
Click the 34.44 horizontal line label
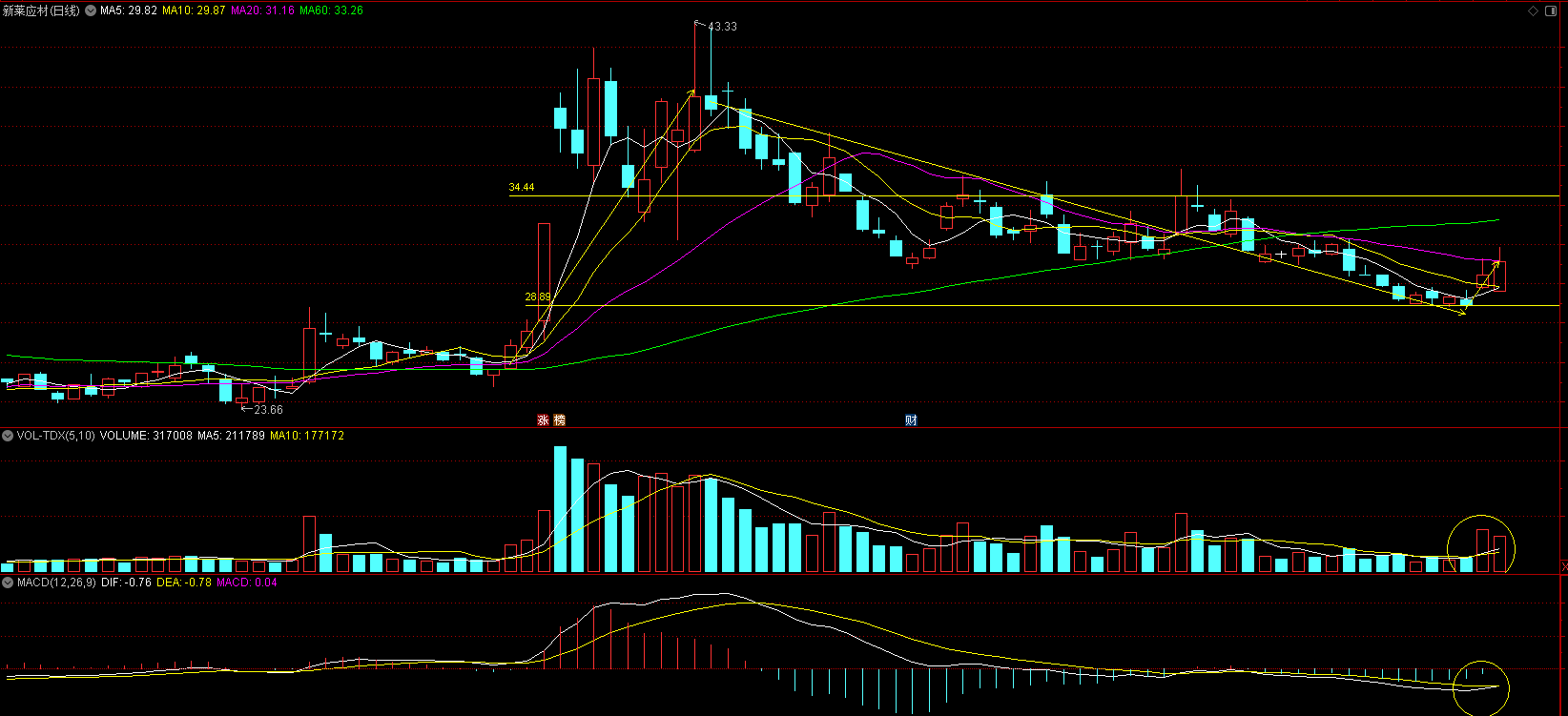point(522,187)
